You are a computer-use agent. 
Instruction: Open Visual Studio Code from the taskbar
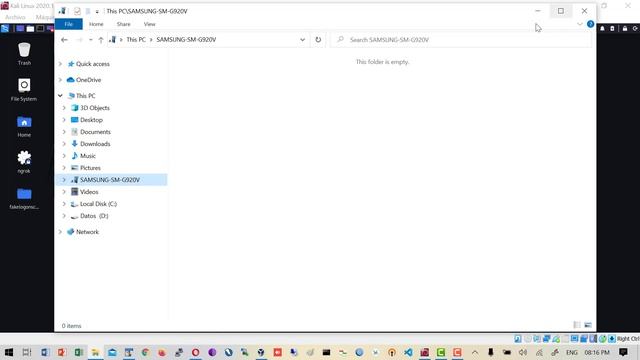point(408,352)
